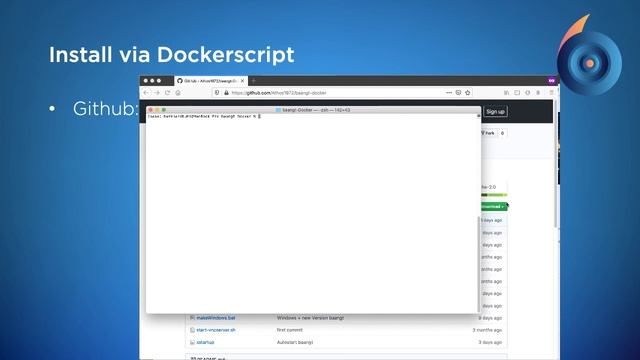Image resolution: width=640 pixels, height=360 pixels.
Task: Click the terminal window vertical scrollbar
Action: 479,264
